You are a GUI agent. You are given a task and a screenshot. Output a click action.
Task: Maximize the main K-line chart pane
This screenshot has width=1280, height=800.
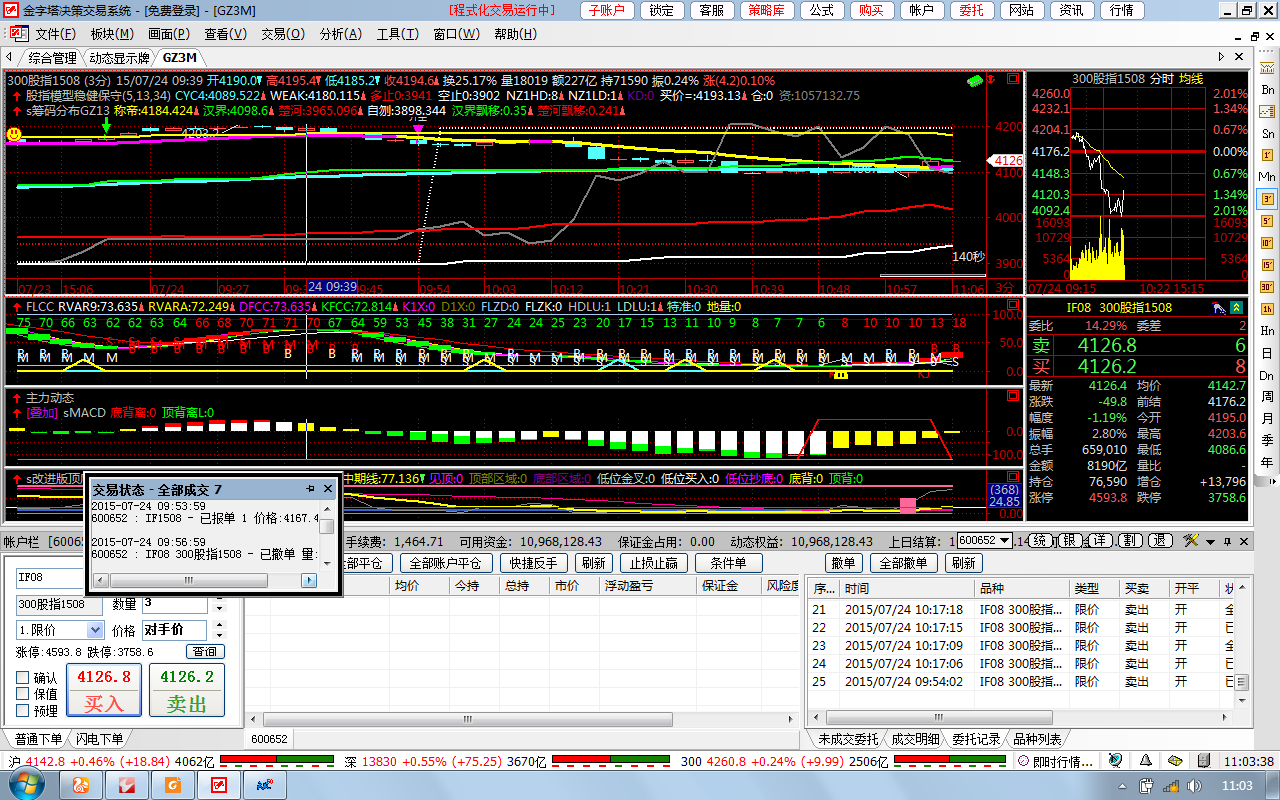point(1012,78)
